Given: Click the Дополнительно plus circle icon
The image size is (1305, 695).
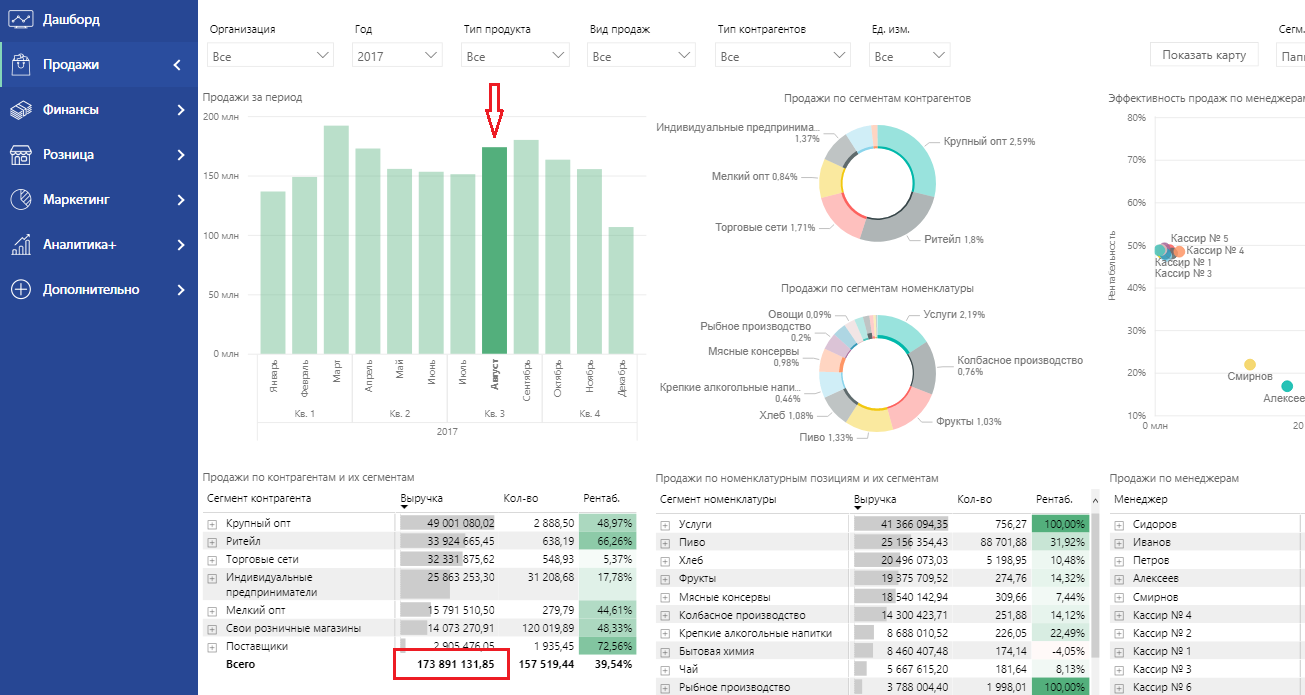Looking at the screenshot, I should [21, 290].
